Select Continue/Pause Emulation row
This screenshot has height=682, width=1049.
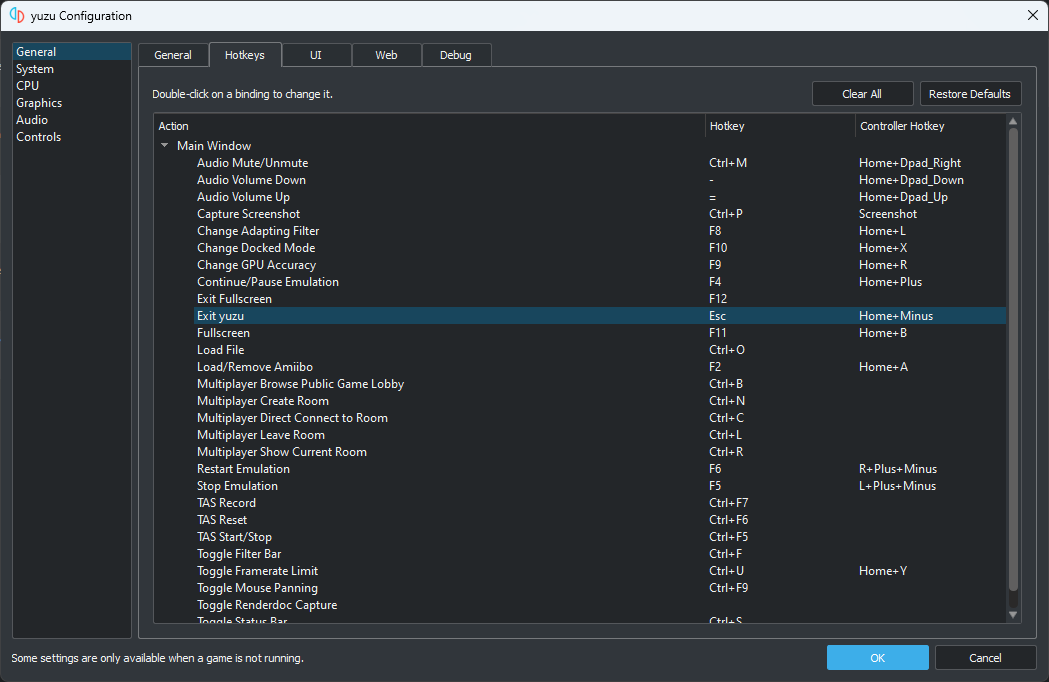point(600,282)
